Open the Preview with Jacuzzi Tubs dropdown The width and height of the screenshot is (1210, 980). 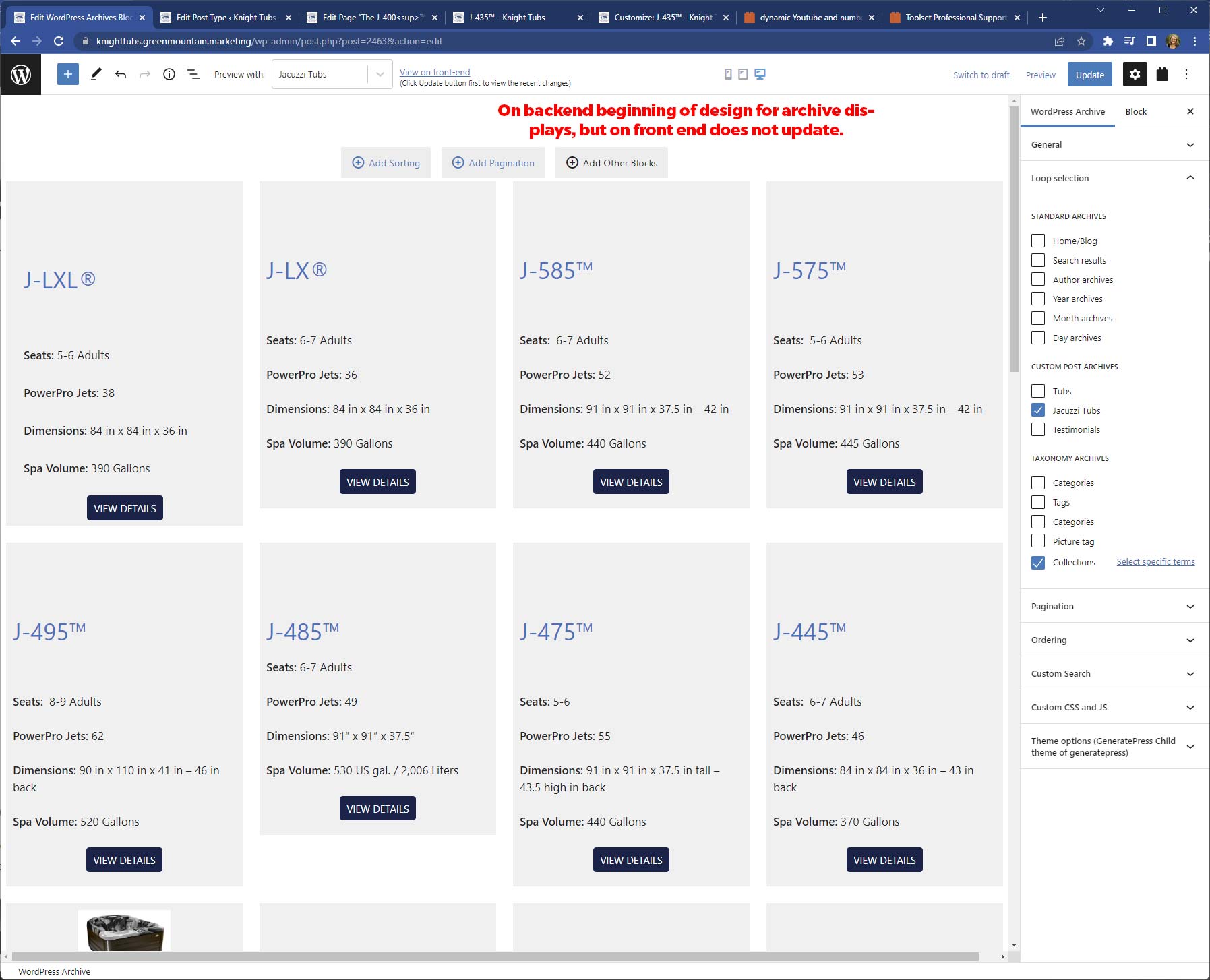tap(332, 74)
